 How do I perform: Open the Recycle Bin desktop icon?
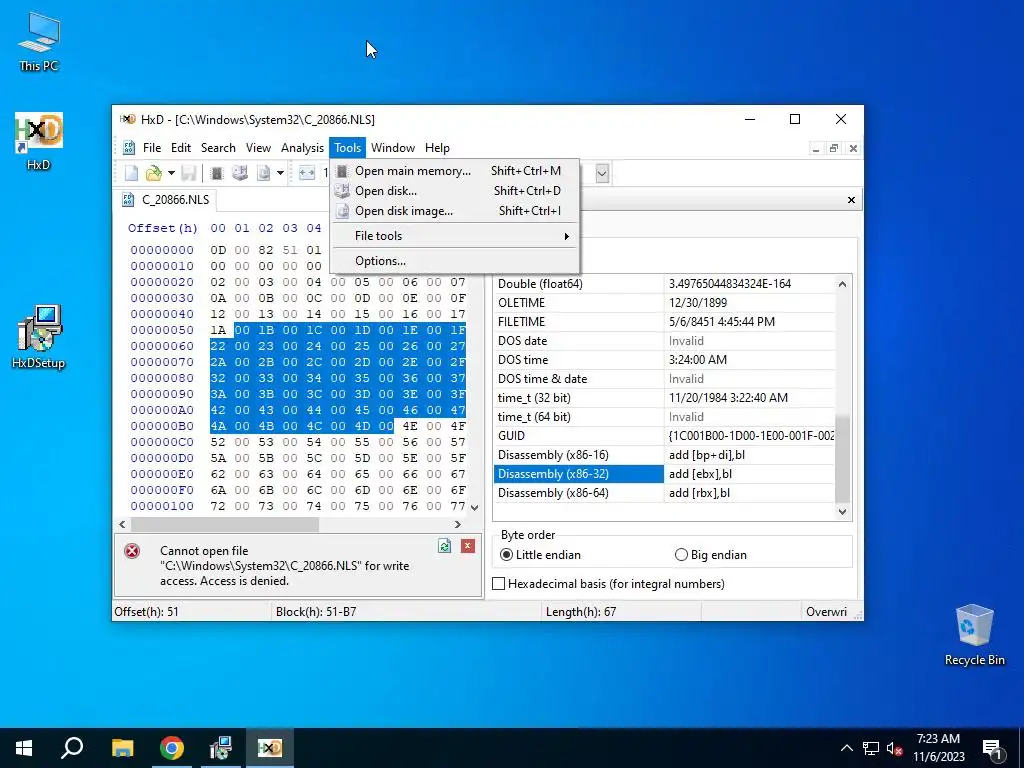[x=974, y=635]
